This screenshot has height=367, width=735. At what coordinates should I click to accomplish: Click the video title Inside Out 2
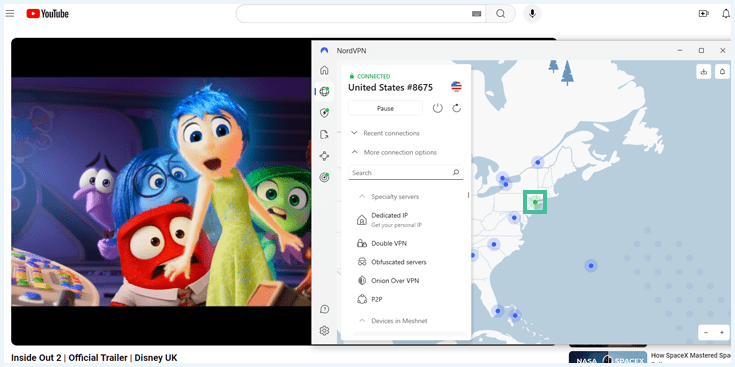coord(94,358)
